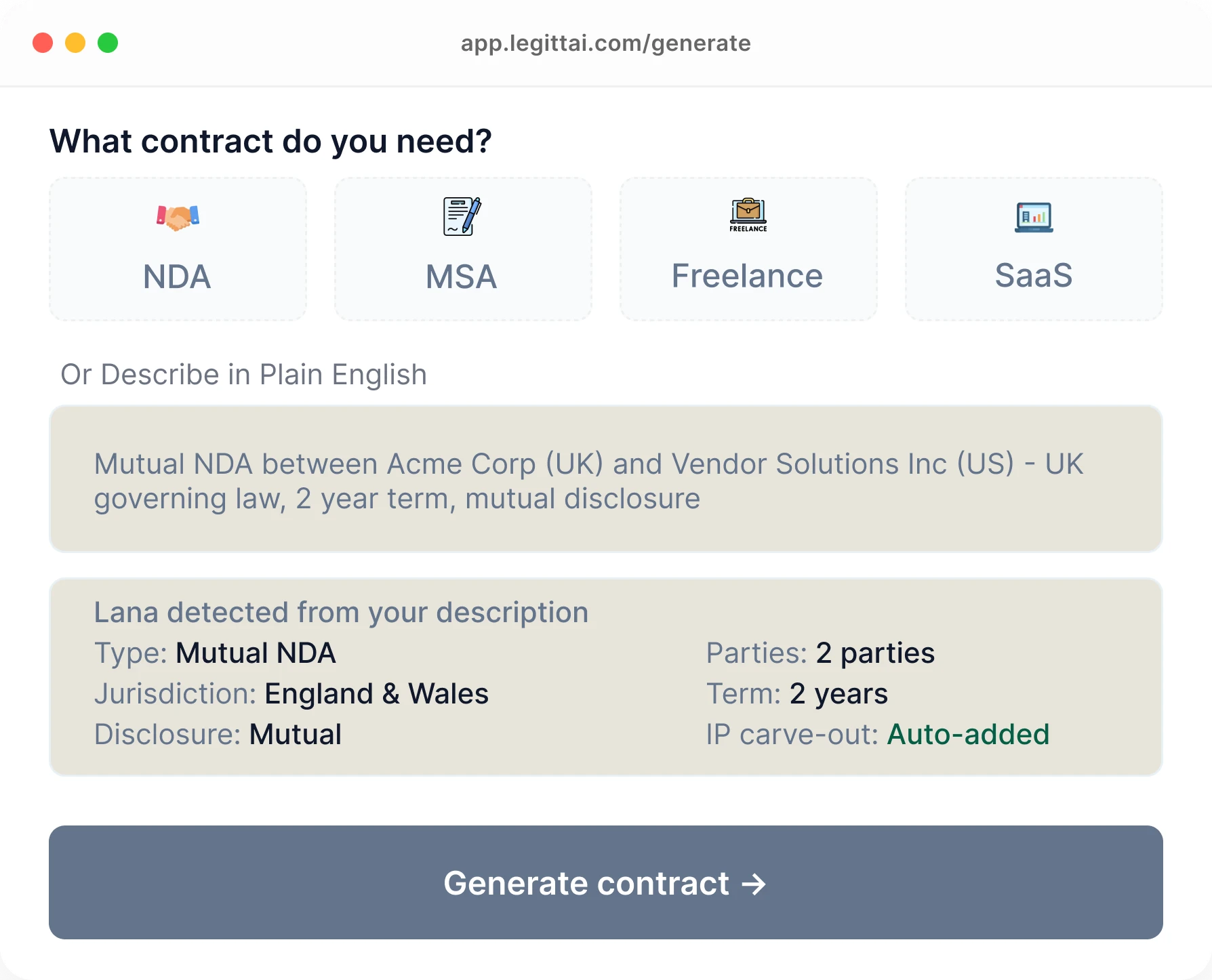This screenshot has height=980, width=1212.
Task: Click the red traffic-light window control
Action: (x=43, y=43)
